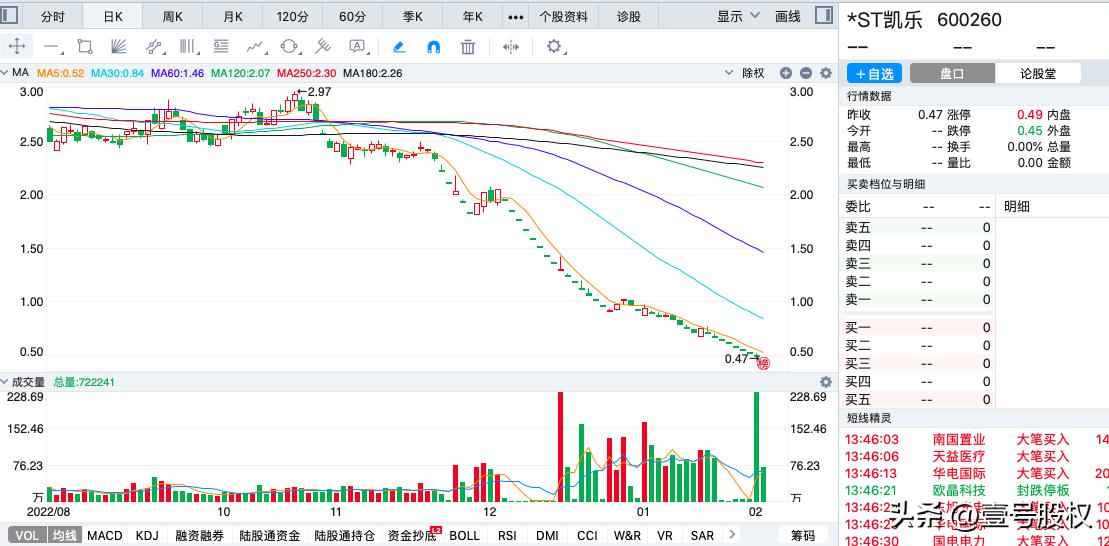
Task: Select the crosshair move tool
Action: pos(17,47)
